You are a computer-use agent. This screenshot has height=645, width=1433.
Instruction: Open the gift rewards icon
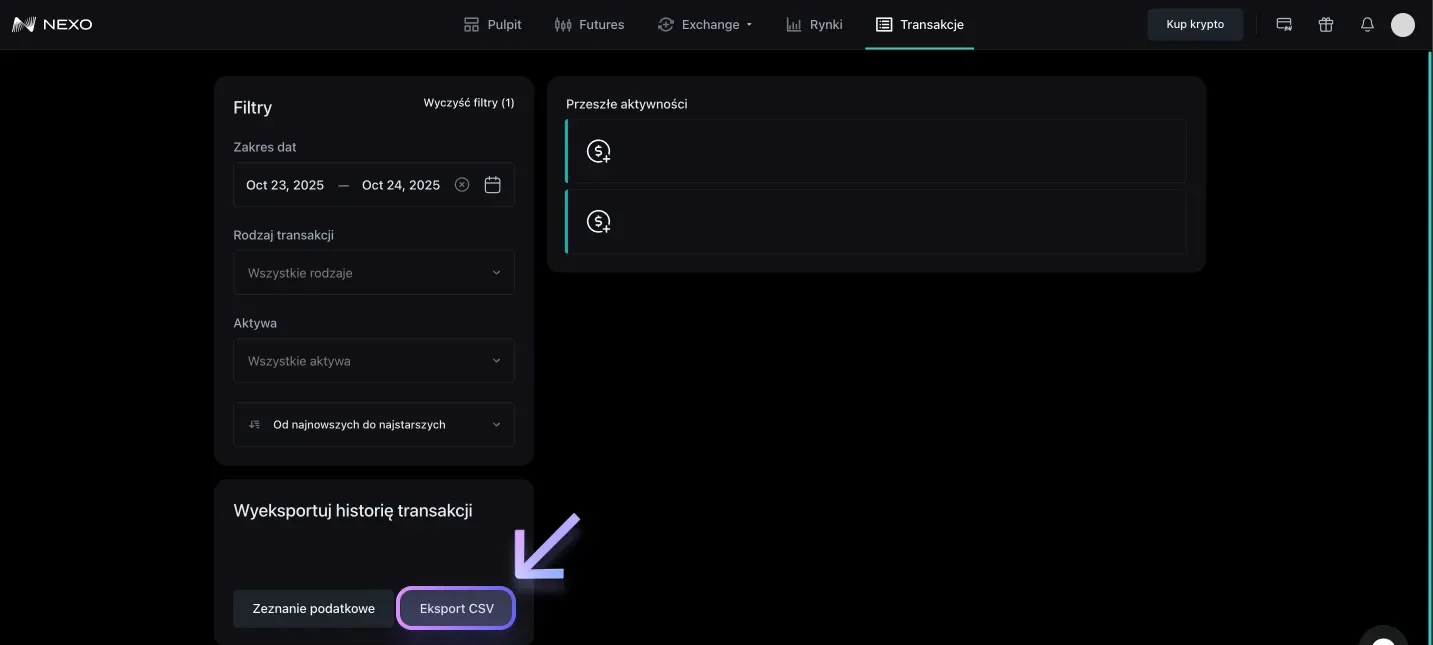coord(1326,25)
